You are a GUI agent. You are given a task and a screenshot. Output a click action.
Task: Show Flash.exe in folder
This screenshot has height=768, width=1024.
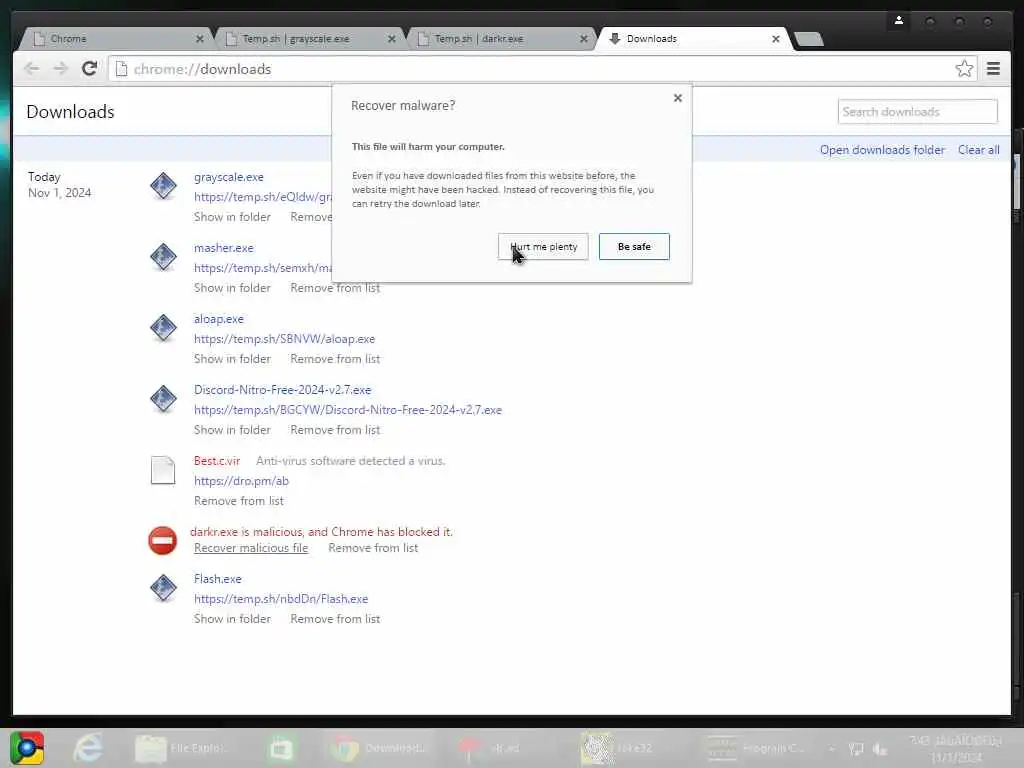[232, 619]
